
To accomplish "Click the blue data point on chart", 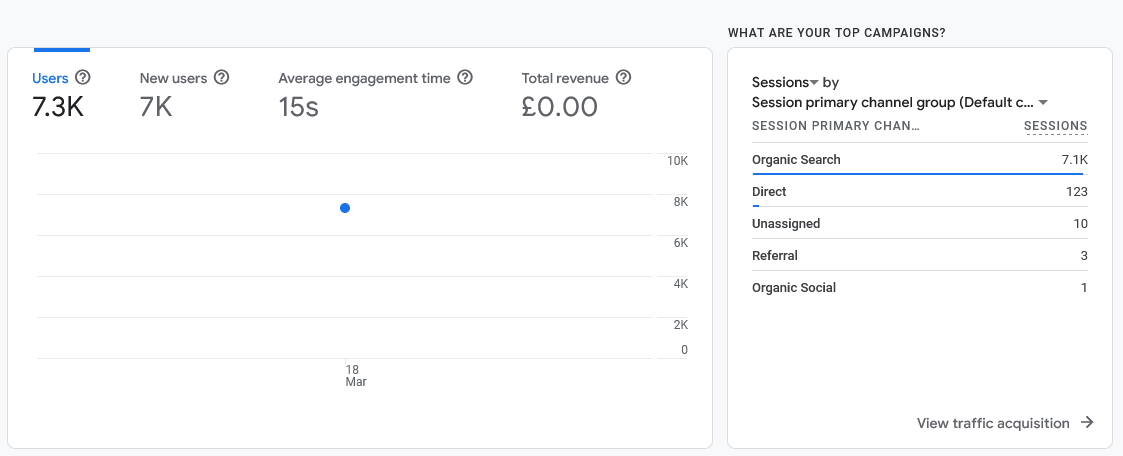I will pos(344,208).
